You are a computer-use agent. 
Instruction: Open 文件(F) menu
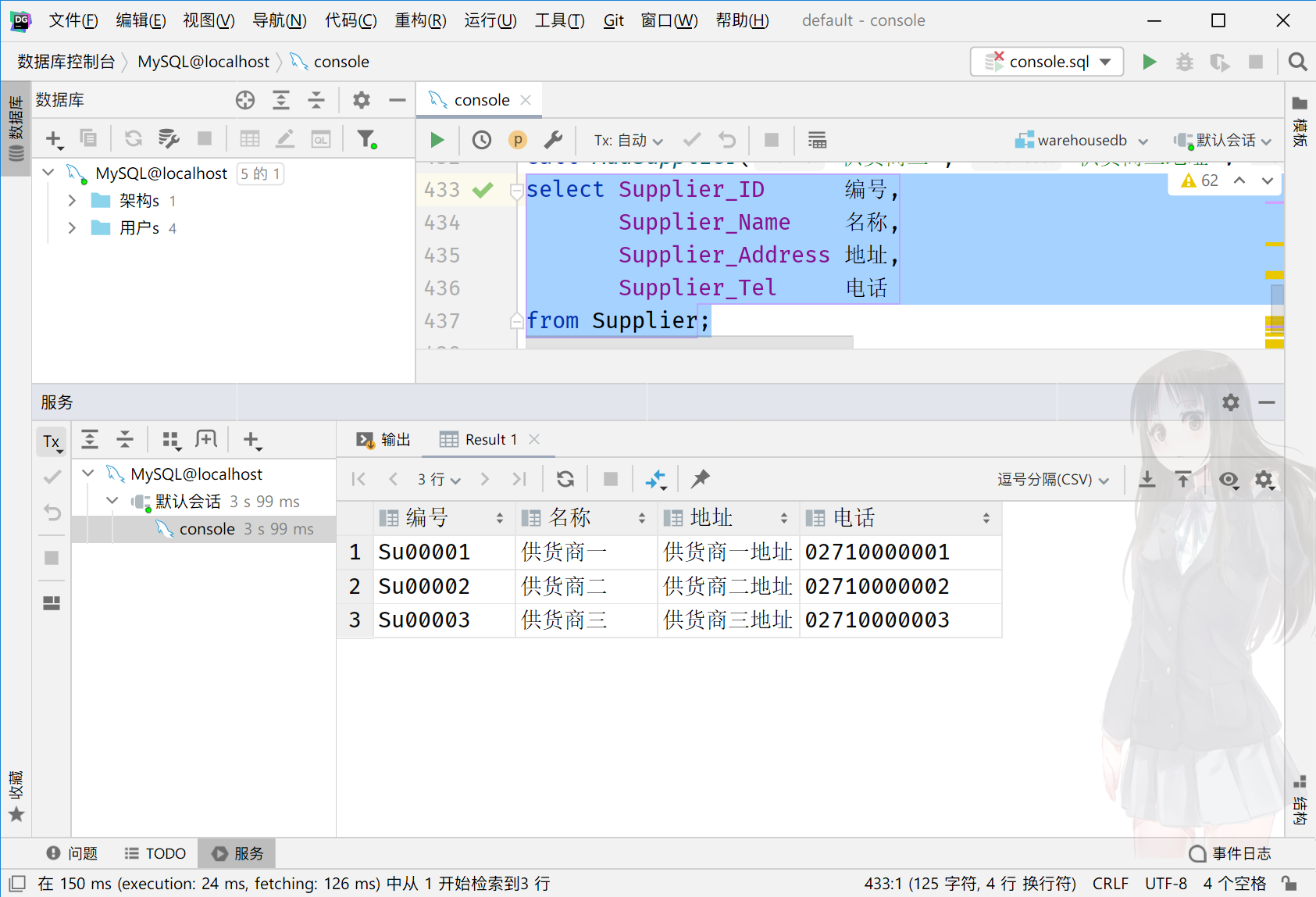tap(73, 20)
